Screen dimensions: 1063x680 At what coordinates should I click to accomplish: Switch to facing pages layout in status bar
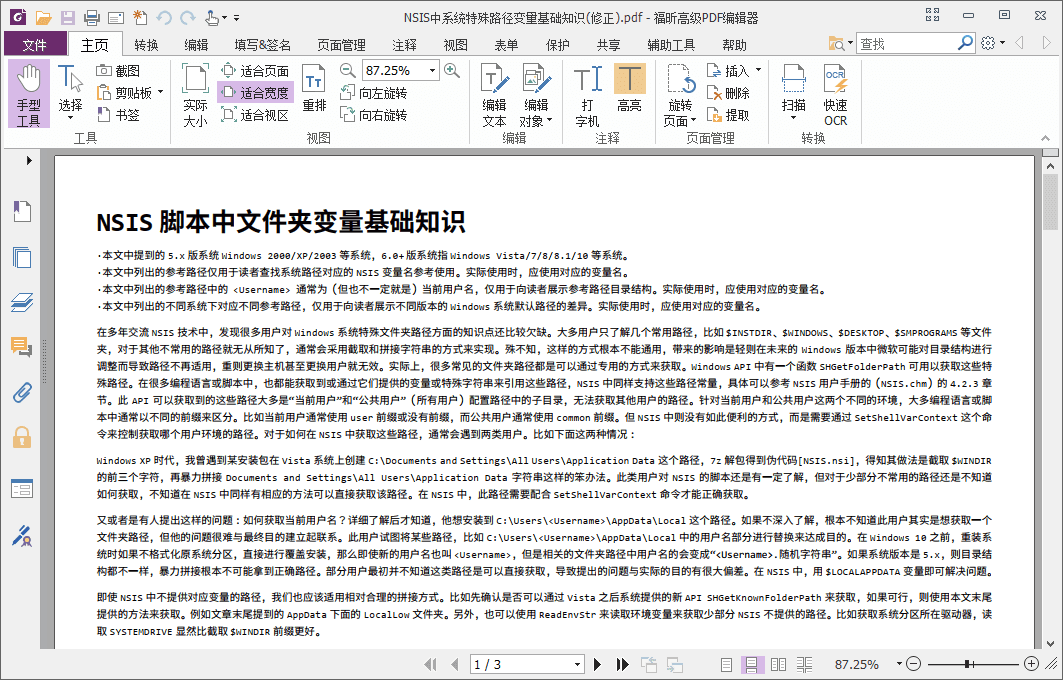click(778, 663)
